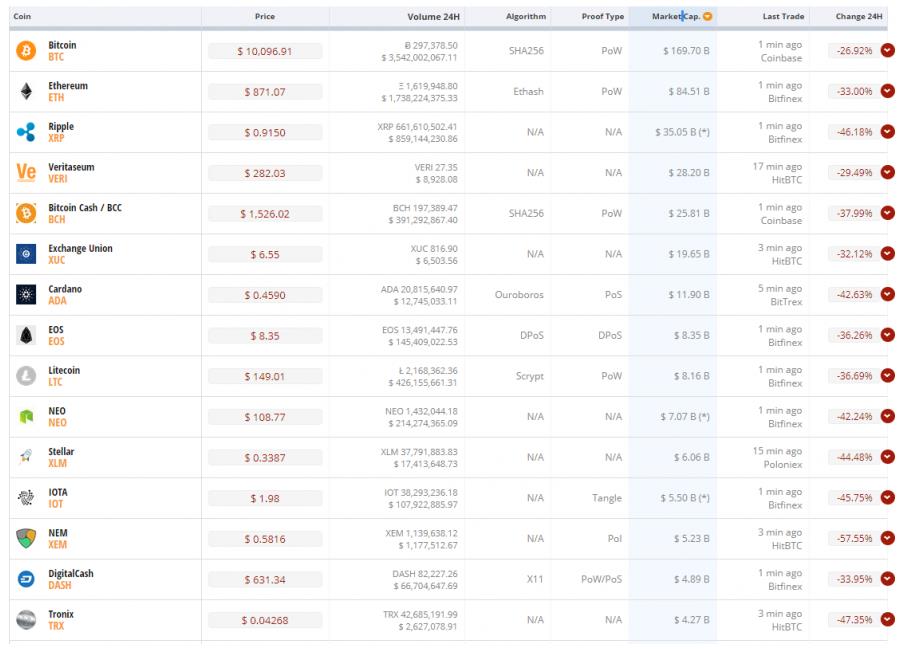
Task: Toggle Market Cap sort order arrow
Action: (708, 17)
